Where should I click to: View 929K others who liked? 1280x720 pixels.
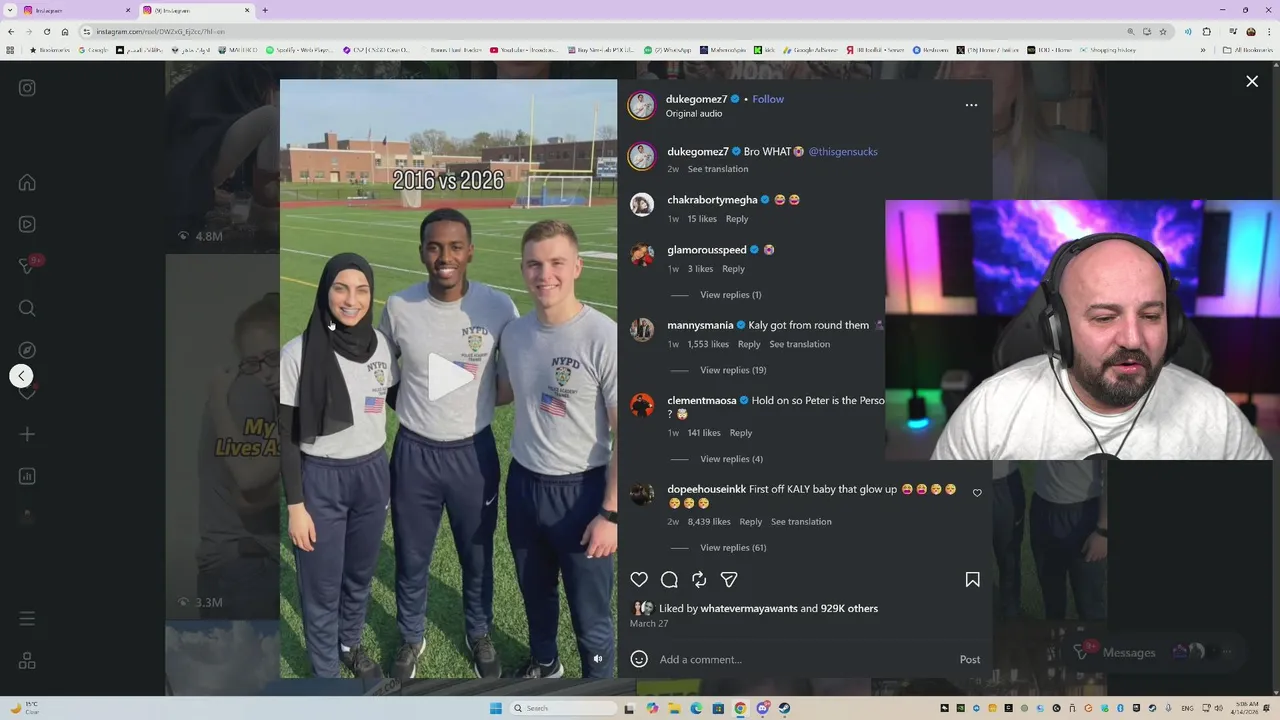point(849,608)
